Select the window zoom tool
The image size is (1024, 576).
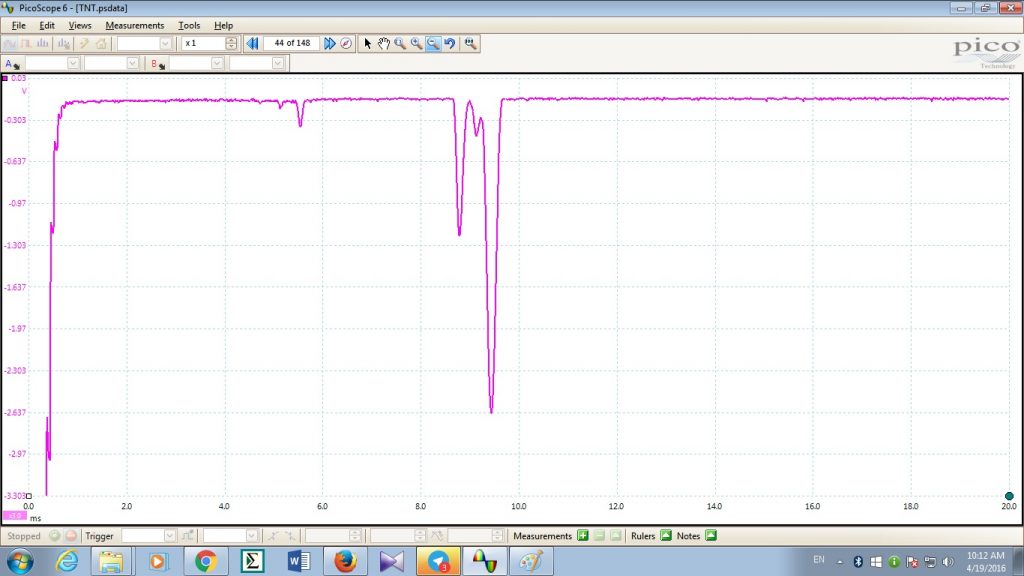click(400, 43)
